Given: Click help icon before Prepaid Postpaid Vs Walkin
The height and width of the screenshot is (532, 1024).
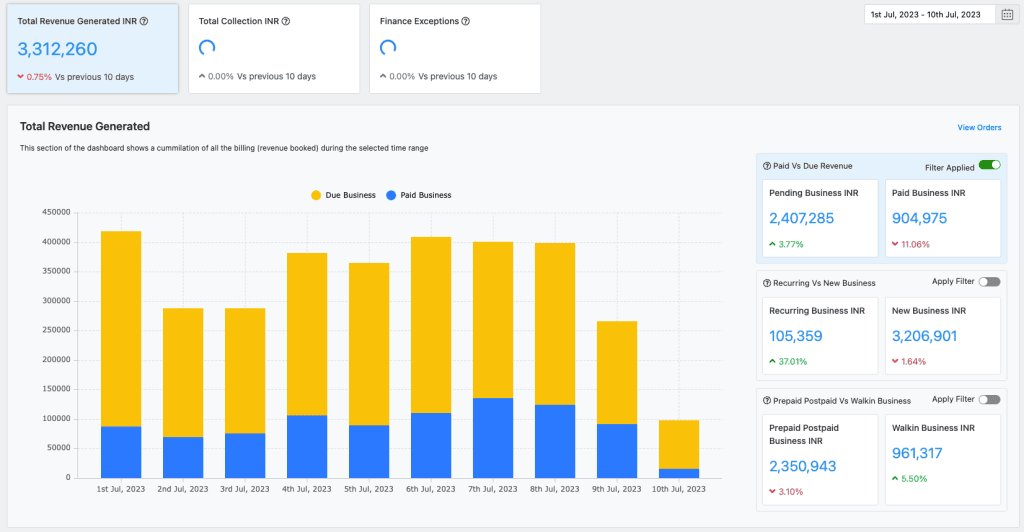Looking at the screenshot, I should [766, 401].
